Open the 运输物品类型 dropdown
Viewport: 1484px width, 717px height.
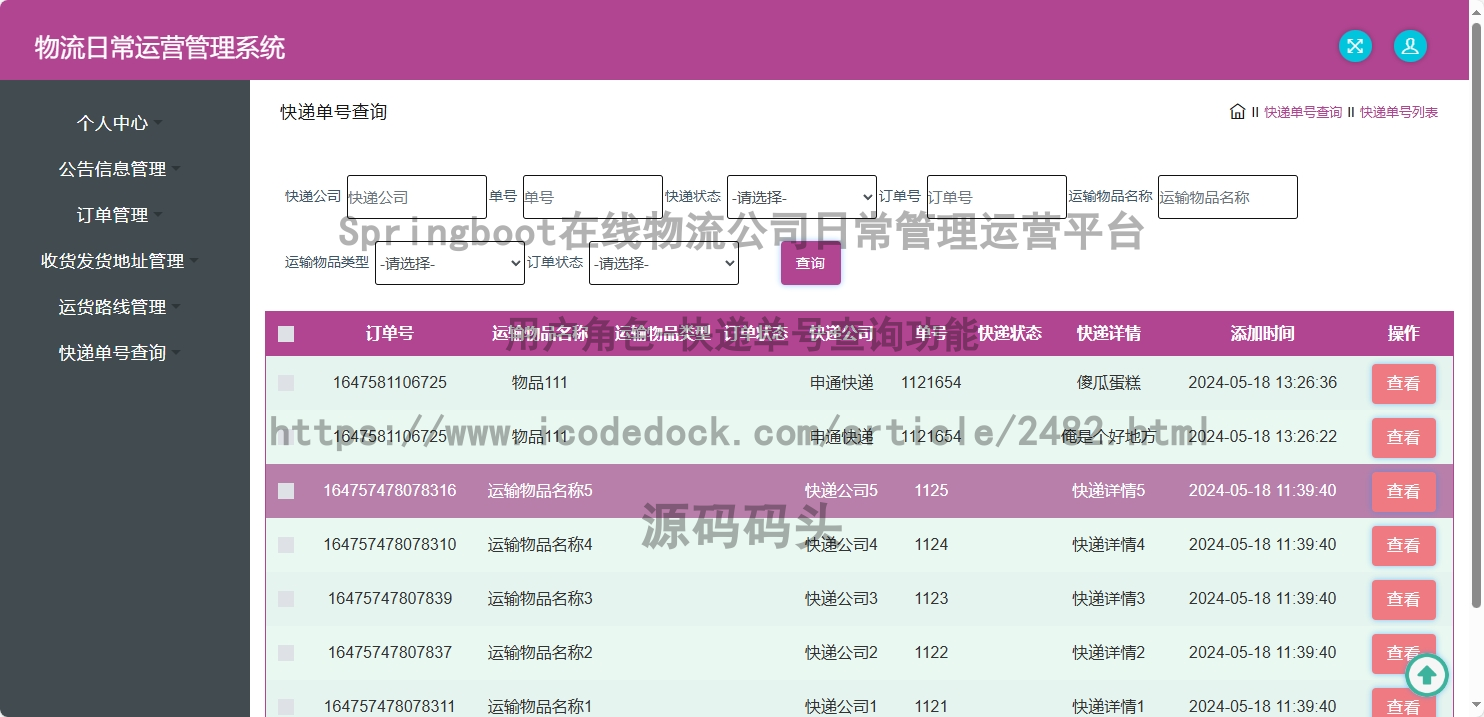tap(450, 263)
